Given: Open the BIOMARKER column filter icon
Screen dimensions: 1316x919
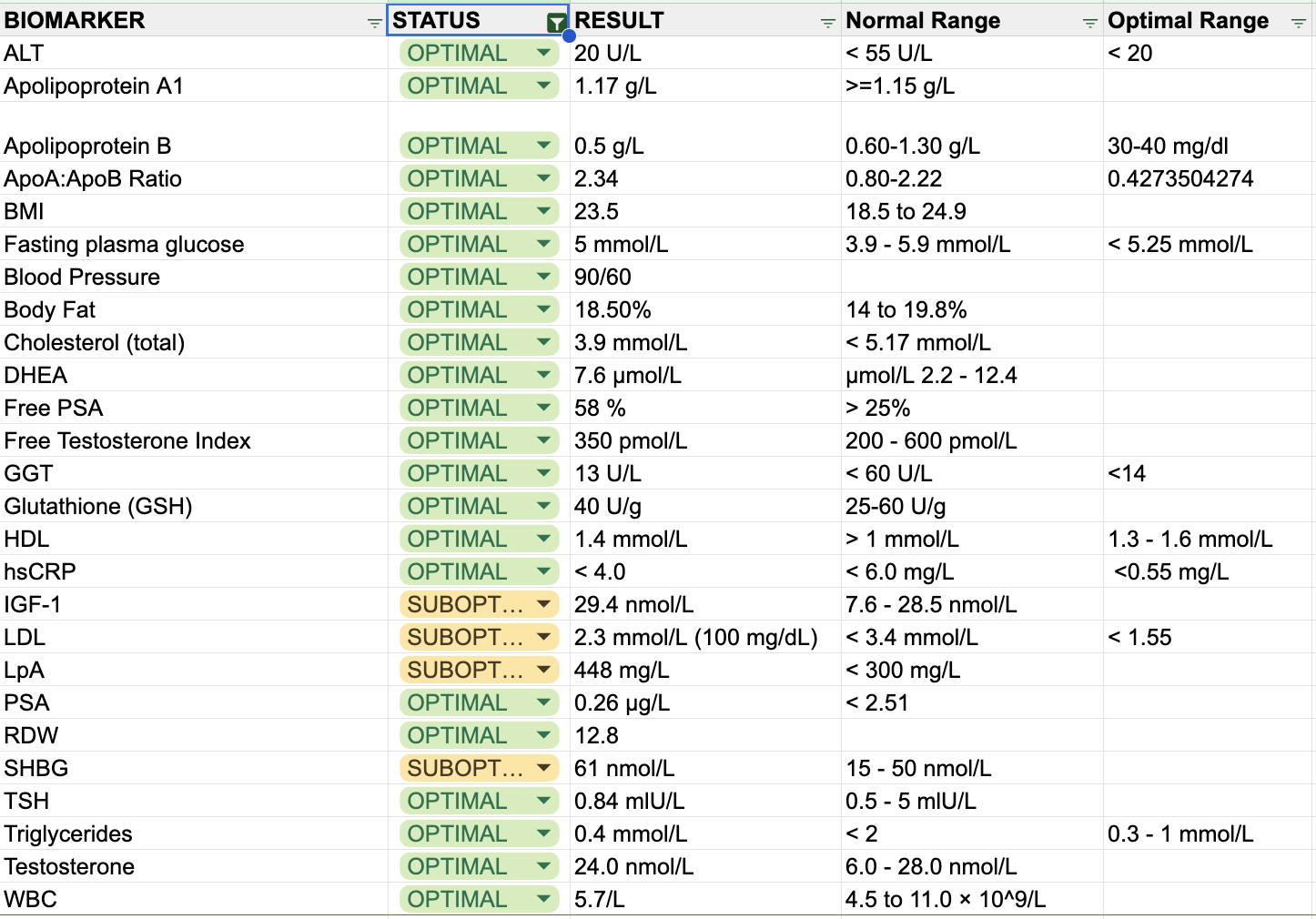Looking at the screenshot, I should point(374,22).
